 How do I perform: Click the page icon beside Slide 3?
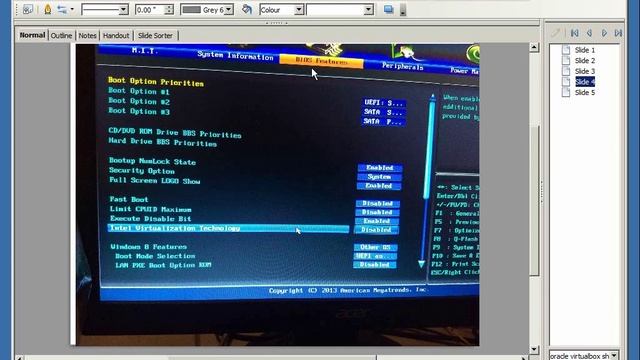(566, 71)
